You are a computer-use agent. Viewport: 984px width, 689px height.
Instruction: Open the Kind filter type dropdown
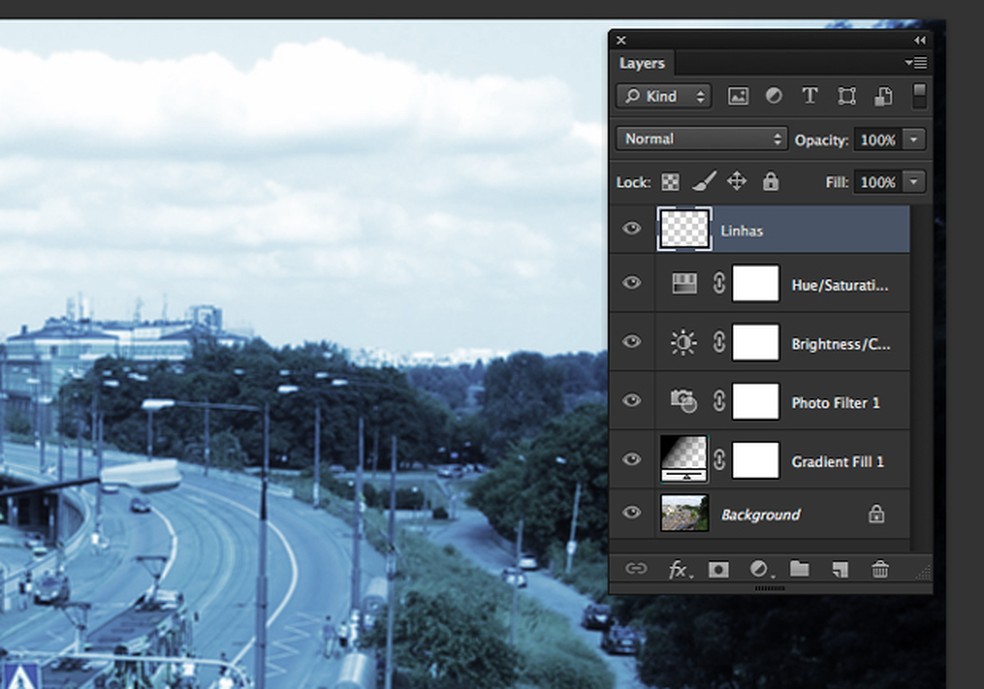coord(664,96)
